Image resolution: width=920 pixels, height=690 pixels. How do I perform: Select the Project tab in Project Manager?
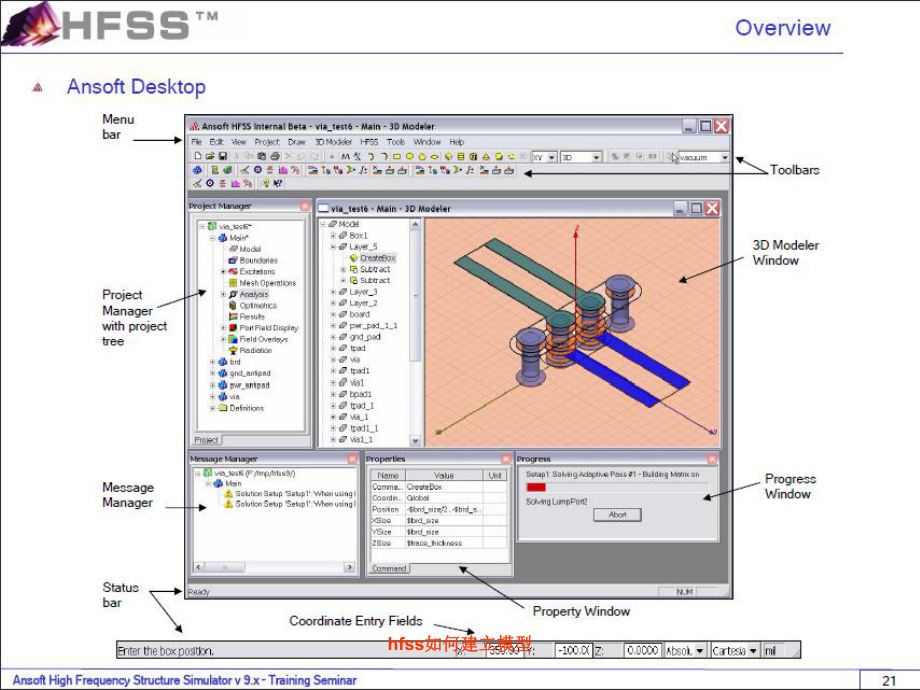click(x=207, y=439)
